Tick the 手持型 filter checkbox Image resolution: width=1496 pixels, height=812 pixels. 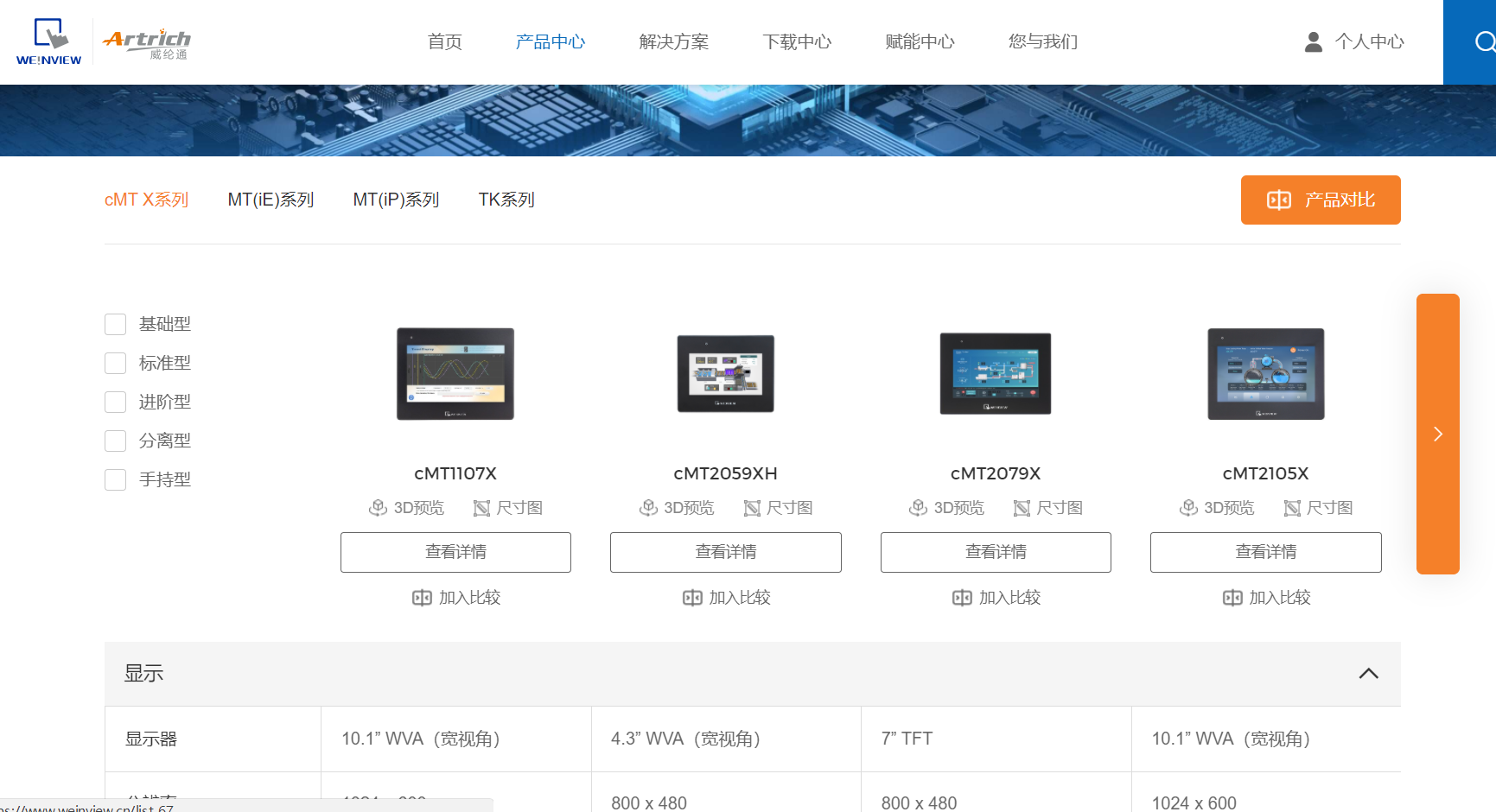pyautogui.click(x=116, y=479)
